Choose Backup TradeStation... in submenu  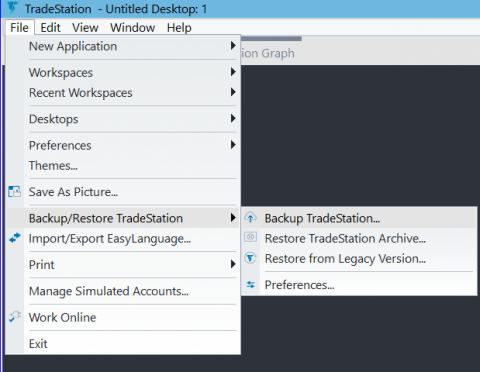click(359, 218)
